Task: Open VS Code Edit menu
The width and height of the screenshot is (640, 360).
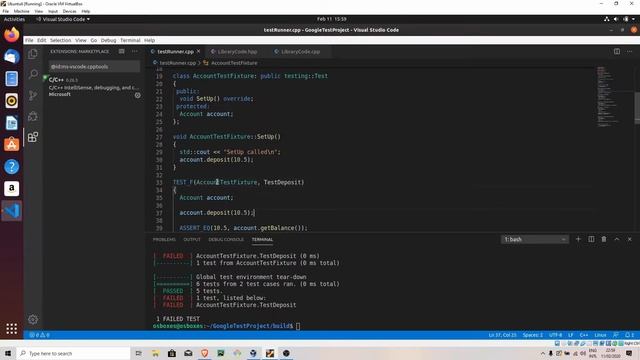Action: tap(42, 40)
